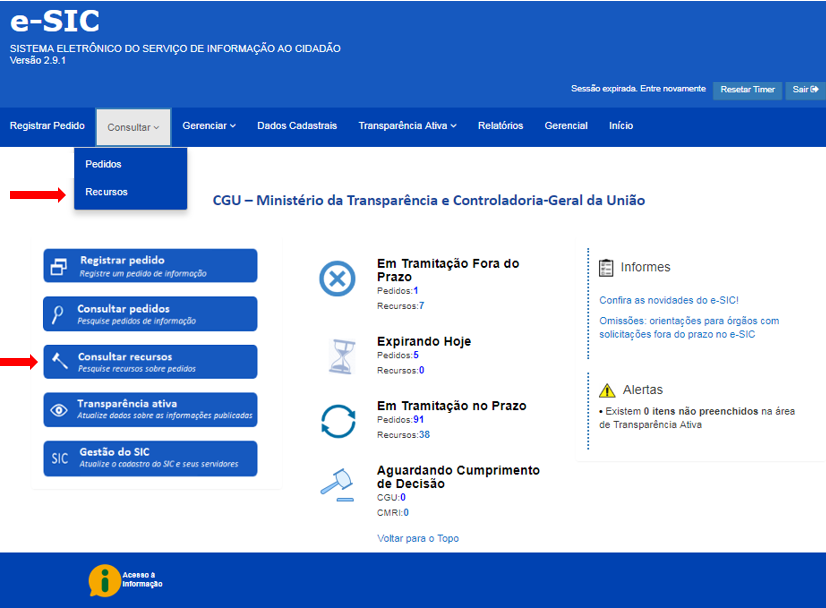Image resolution: width=826 pixels, height=608 pixels.
Task: Expand the Consultar dropdown menu
Action: (x=133, y=127)
